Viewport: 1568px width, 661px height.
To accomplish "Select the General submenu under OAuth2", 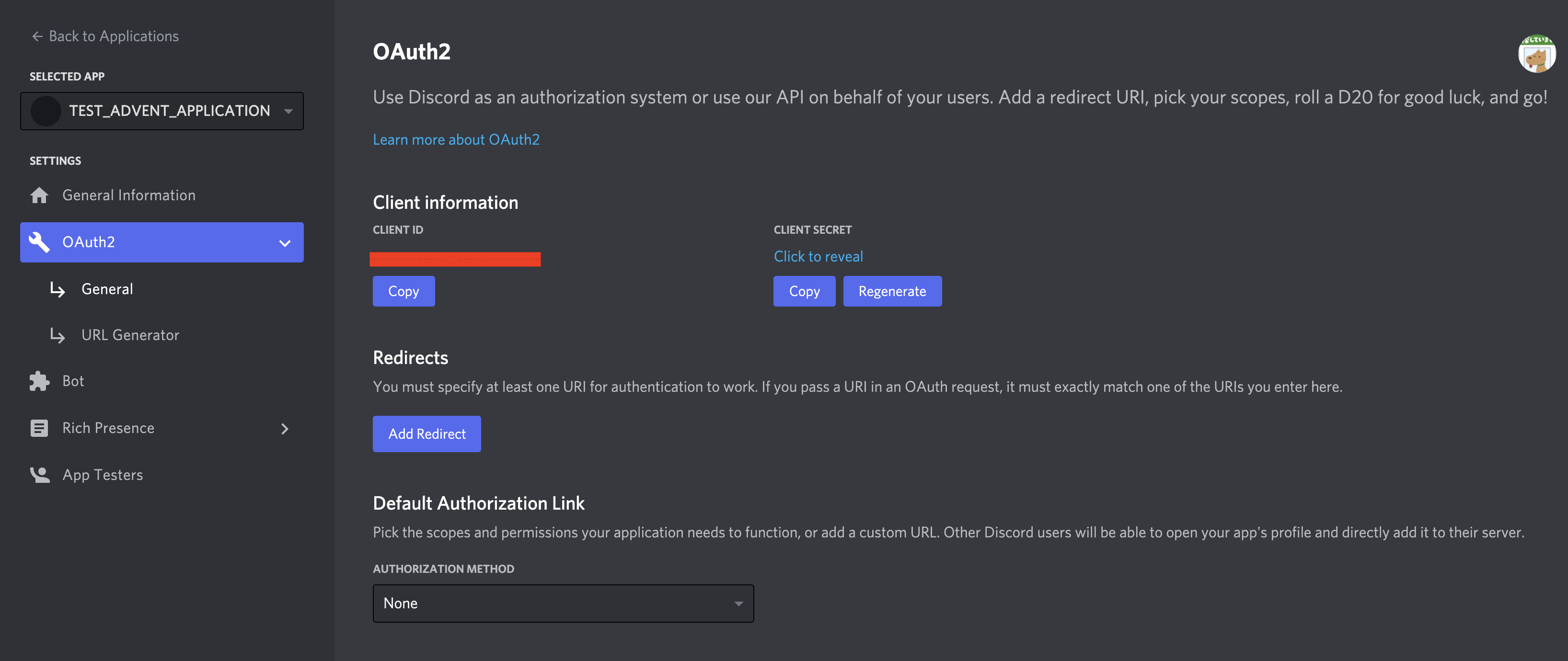I will click(107, 289).
